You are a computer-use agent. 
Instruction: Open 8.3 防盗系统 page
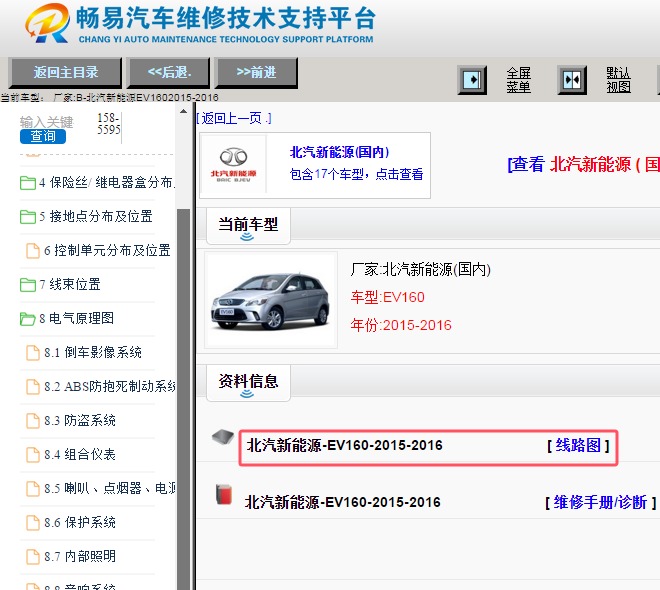80,421
